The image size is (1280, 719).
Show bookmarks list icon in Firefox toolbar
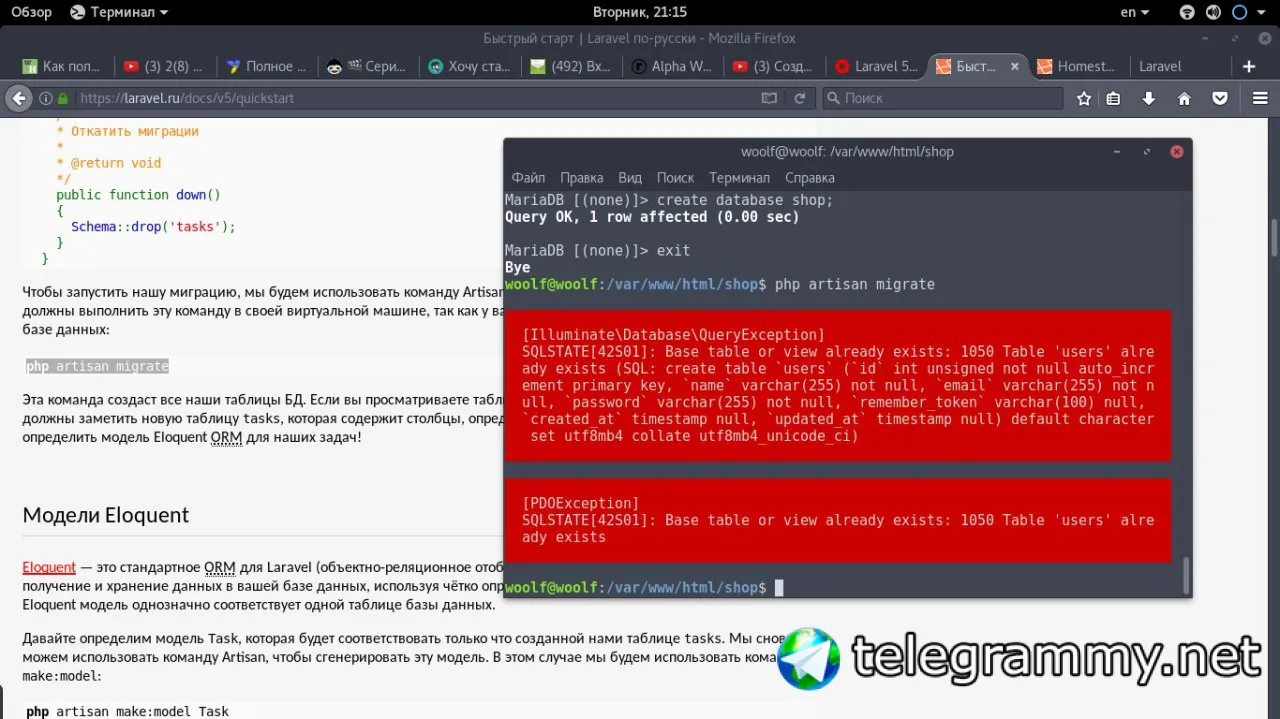pos(1114,98)
